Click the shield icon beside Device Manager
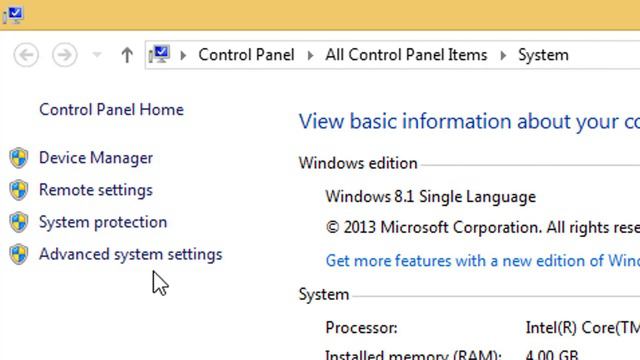This screenshot has width=640, height=360. (19, 158)
